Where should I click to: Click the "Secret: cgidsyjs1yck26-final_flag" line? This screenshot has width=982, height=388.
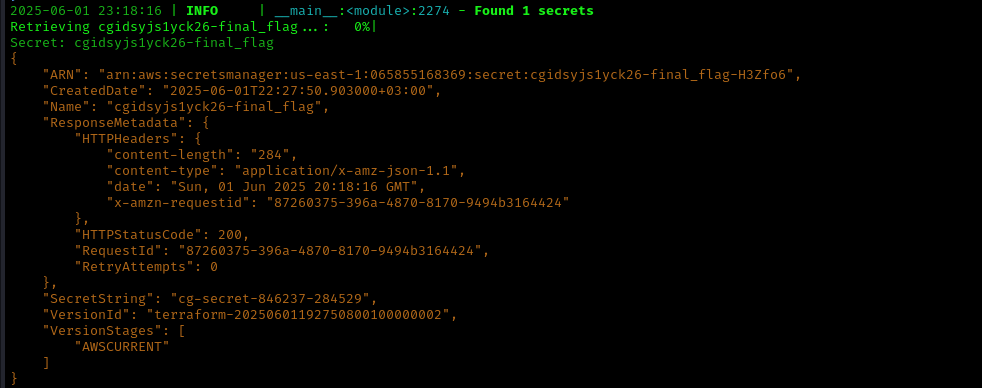point(142,43)
